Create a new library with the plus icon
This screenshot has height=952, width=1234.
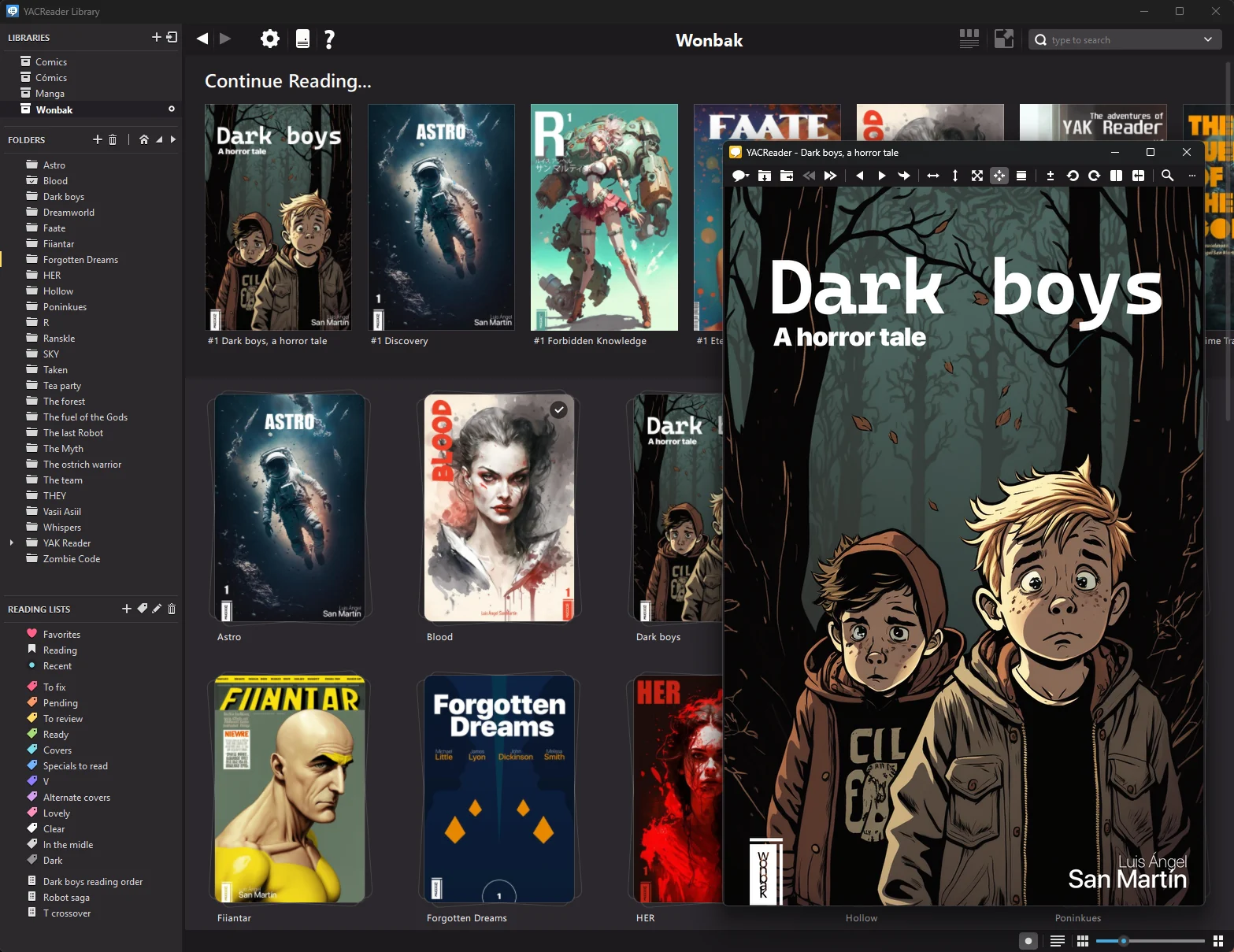[156, 37]
